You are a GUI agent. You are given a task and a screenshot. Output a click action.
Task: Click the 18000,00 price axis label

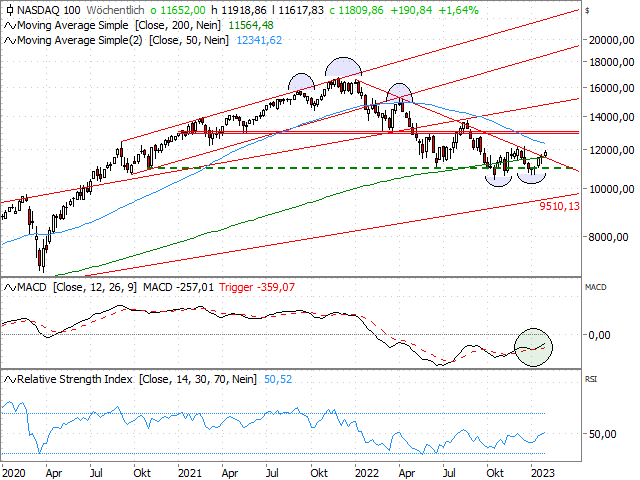pos(611,62)
